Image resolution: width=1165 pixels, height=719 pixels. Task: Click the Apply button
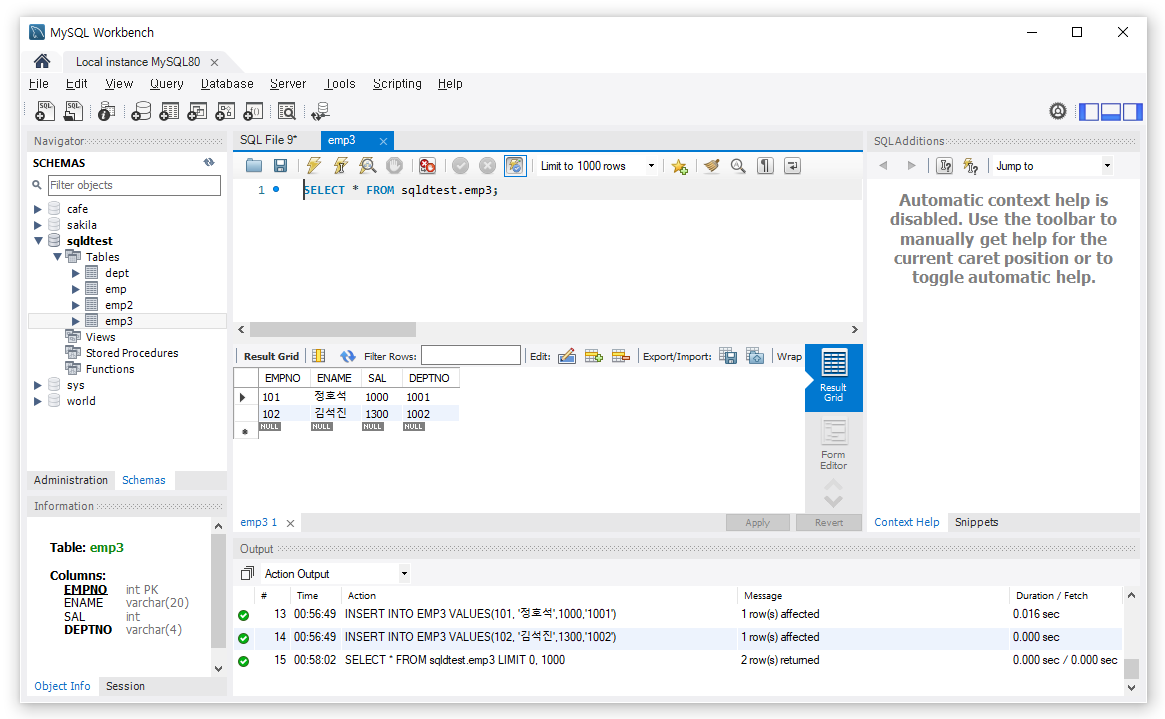tap(758, 522)
